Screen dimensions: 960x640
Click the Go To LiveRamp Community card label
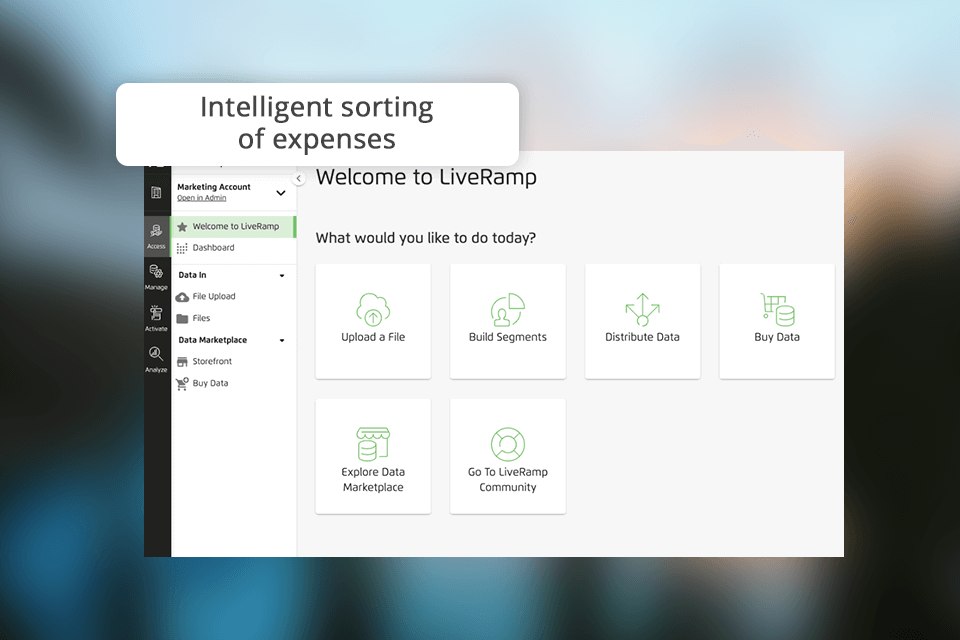tap(508, 480)
